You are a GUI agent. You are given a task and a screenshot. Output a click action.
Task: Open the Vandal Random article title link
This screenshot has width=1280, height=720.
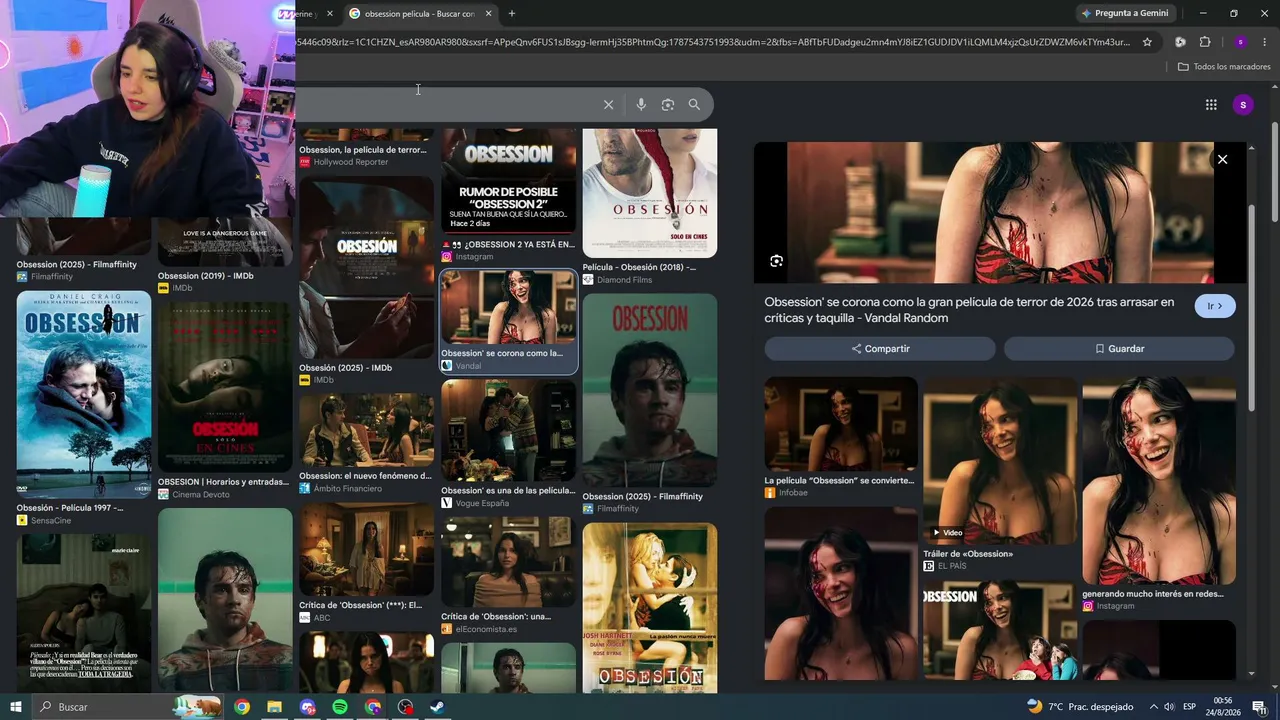pos(969,310)
